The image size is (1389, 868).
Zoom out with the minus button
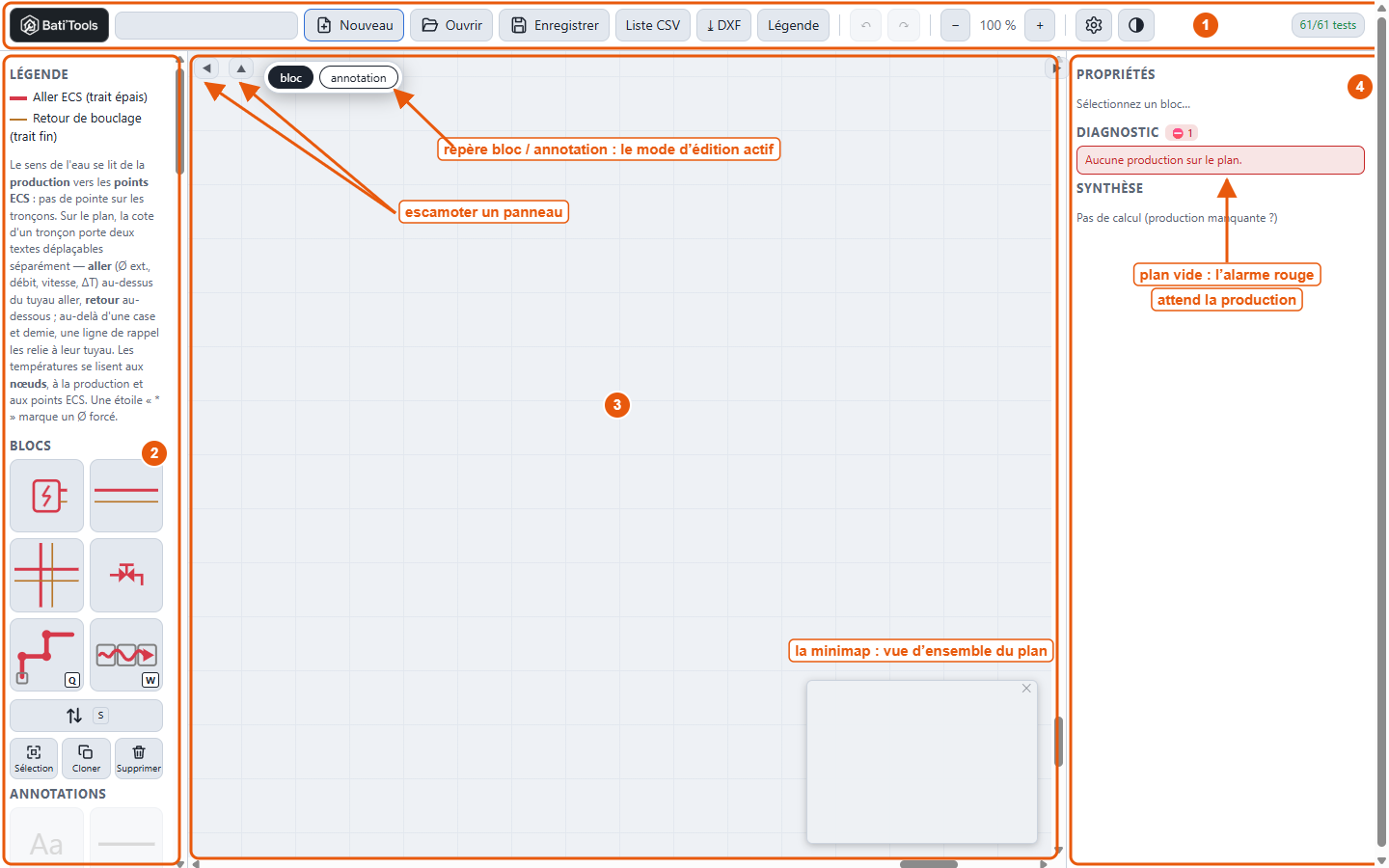[955, 25]
